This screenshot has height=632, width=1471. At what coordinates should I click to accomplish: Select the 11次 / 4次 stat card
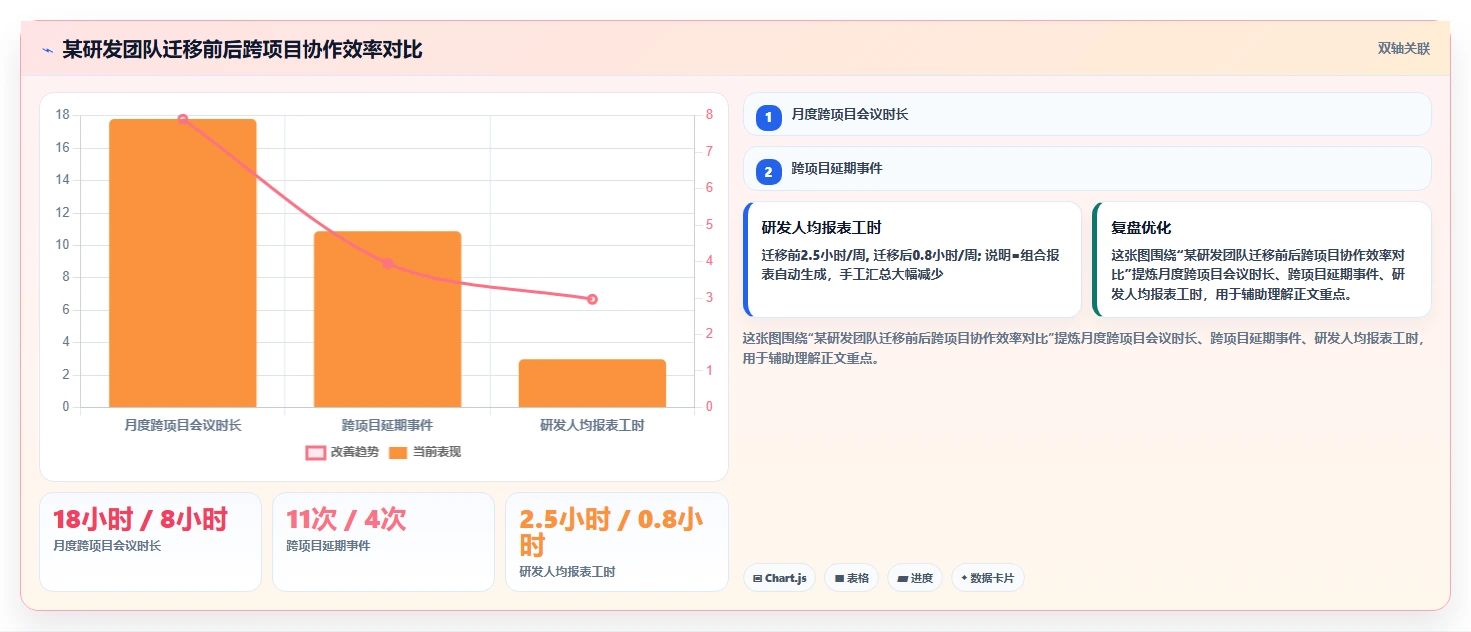(x=383, y=541)
